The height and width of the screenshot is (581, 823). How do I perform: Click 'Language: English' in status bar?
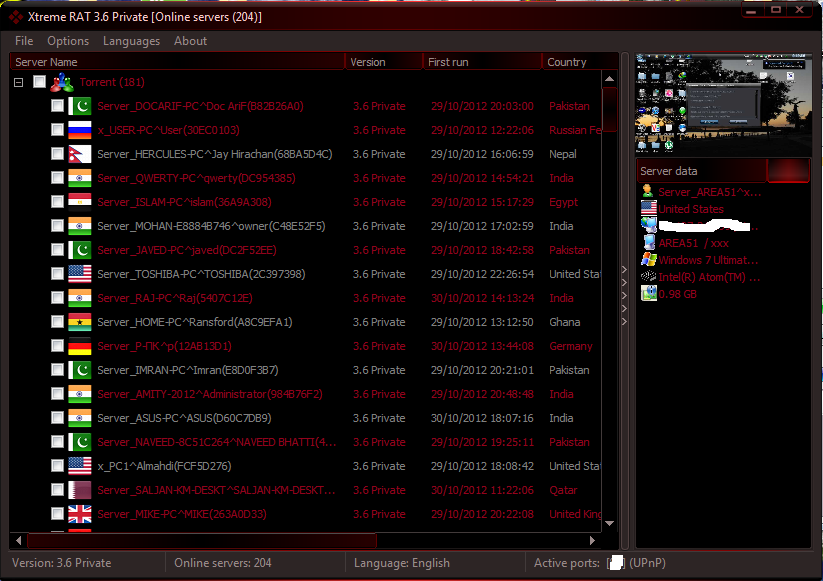(x=402, y=563)
